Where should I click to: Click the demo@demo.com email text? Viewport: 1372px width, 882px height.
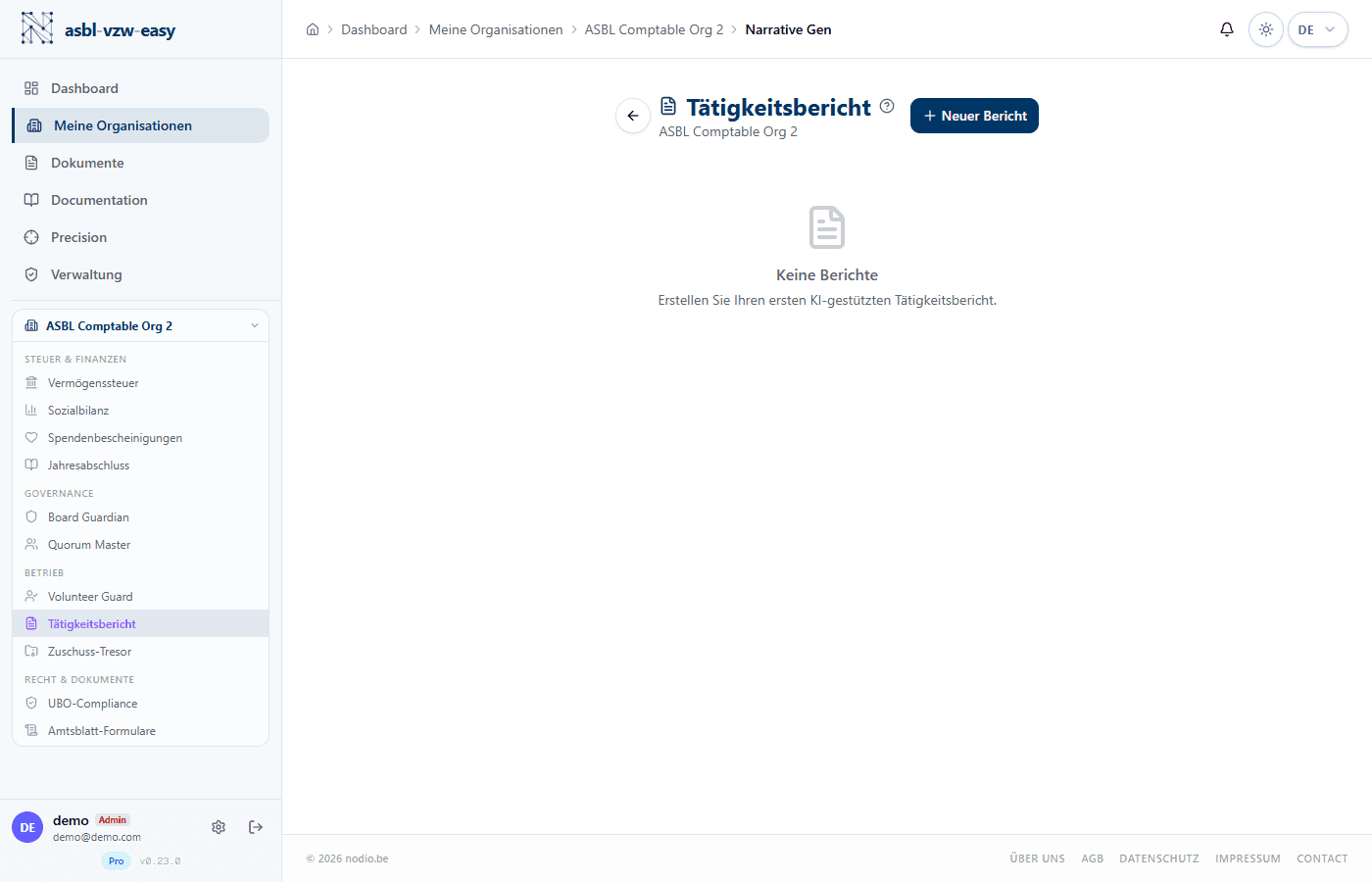[x=97, y=837]
